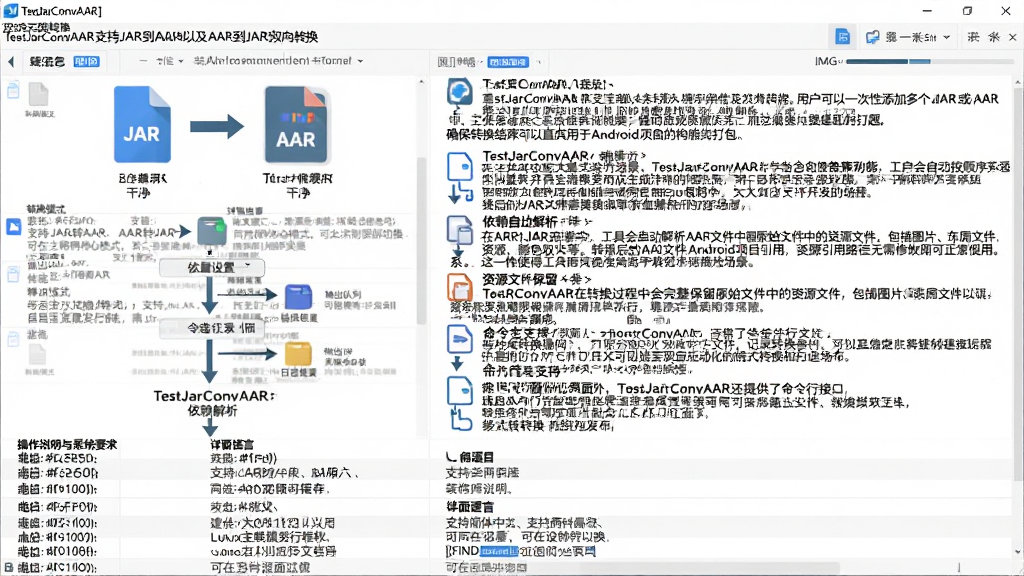The width and height of the screenshot is (1024, 576).
Task: Click the gray file icon under the left toolbar
Action: pos(39,95)
